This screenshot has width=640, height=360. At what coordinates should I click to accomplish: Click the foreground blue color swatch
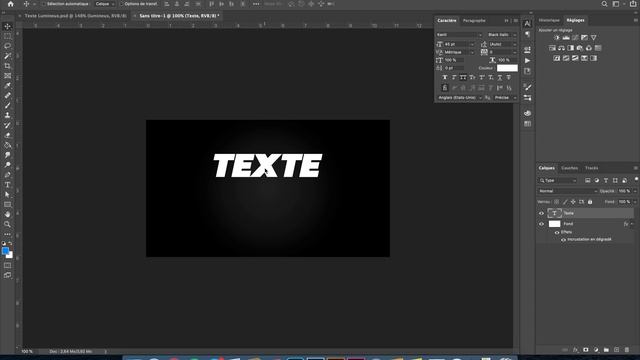5,251
